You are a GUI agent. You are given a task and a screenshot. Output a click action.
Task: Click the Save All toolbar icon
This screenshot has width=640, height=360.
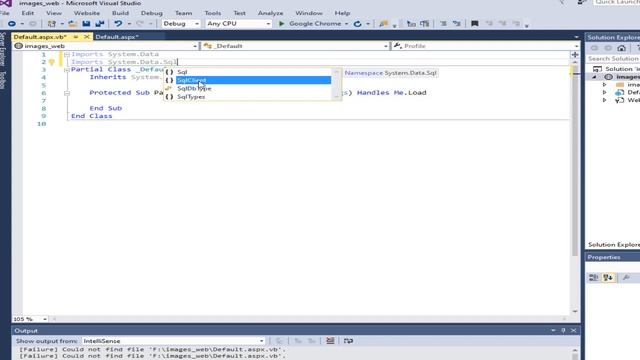pos(100,24)
